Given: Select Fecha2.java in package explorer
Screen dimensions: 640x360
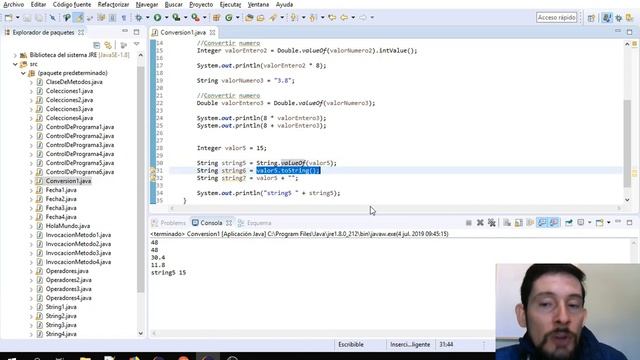Looking at the screenshot, I should point(61,199).
